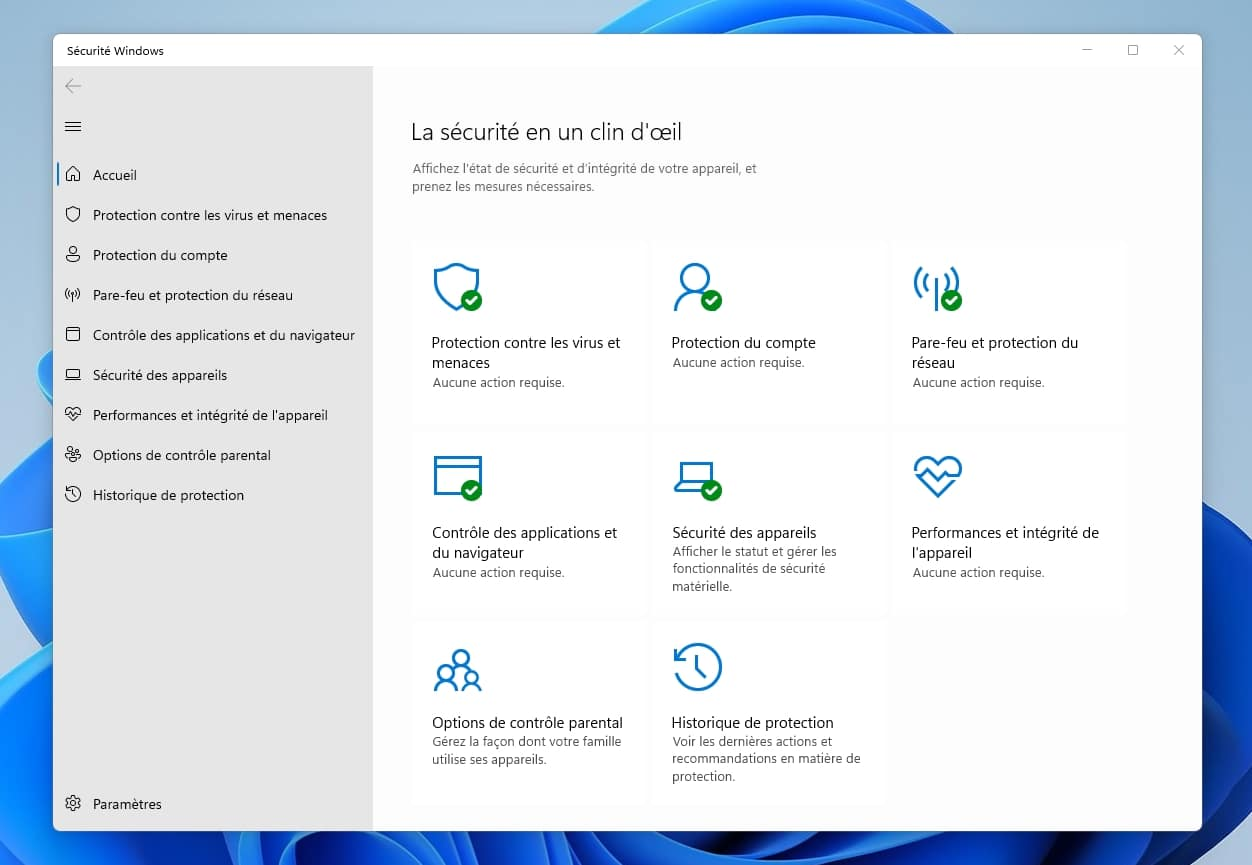Open Contrôle des applications et du navigateur tile title
This screenshot has height=865, width=1252.
pyautogui.click(x=525, y=542)
